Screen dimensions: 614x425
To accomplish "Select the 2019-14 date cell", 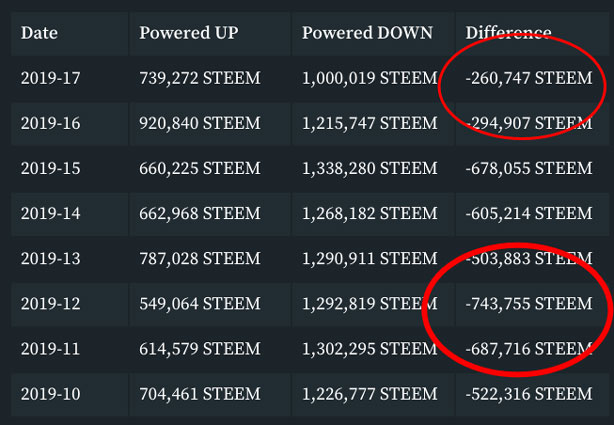I will (x=51, y=213).
